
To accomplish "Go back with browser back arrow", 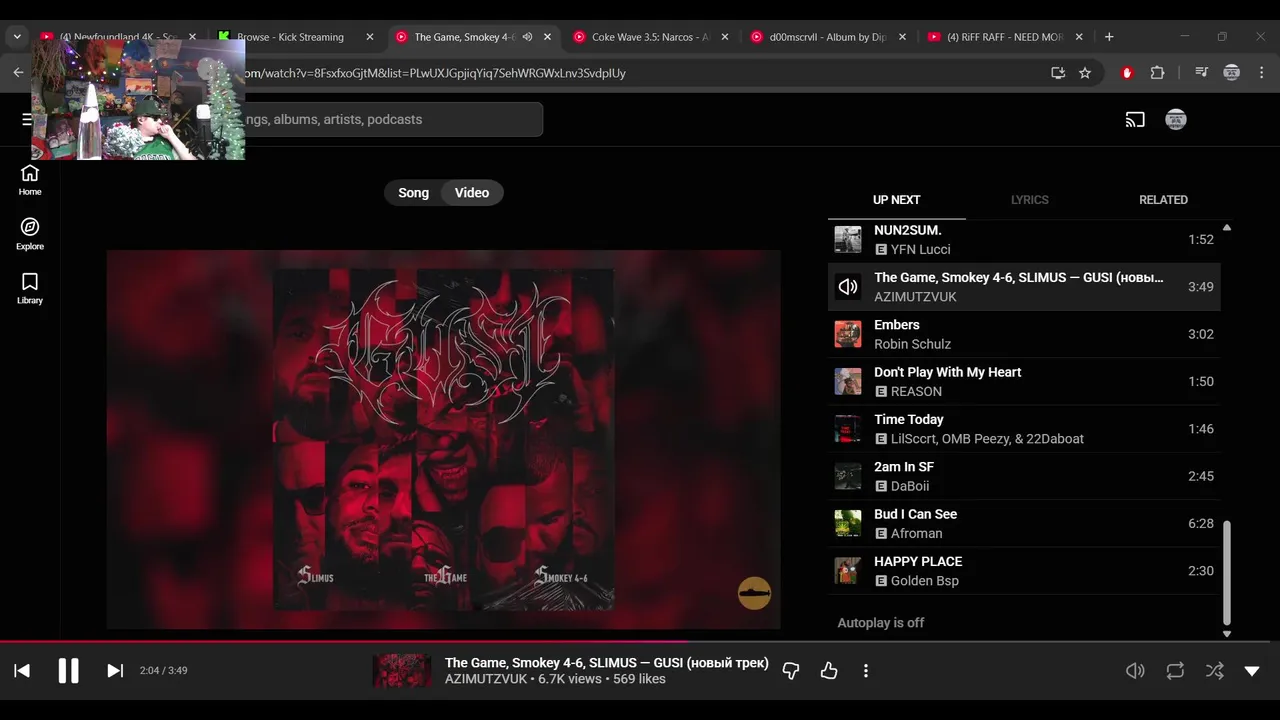I will coord(18,73).
